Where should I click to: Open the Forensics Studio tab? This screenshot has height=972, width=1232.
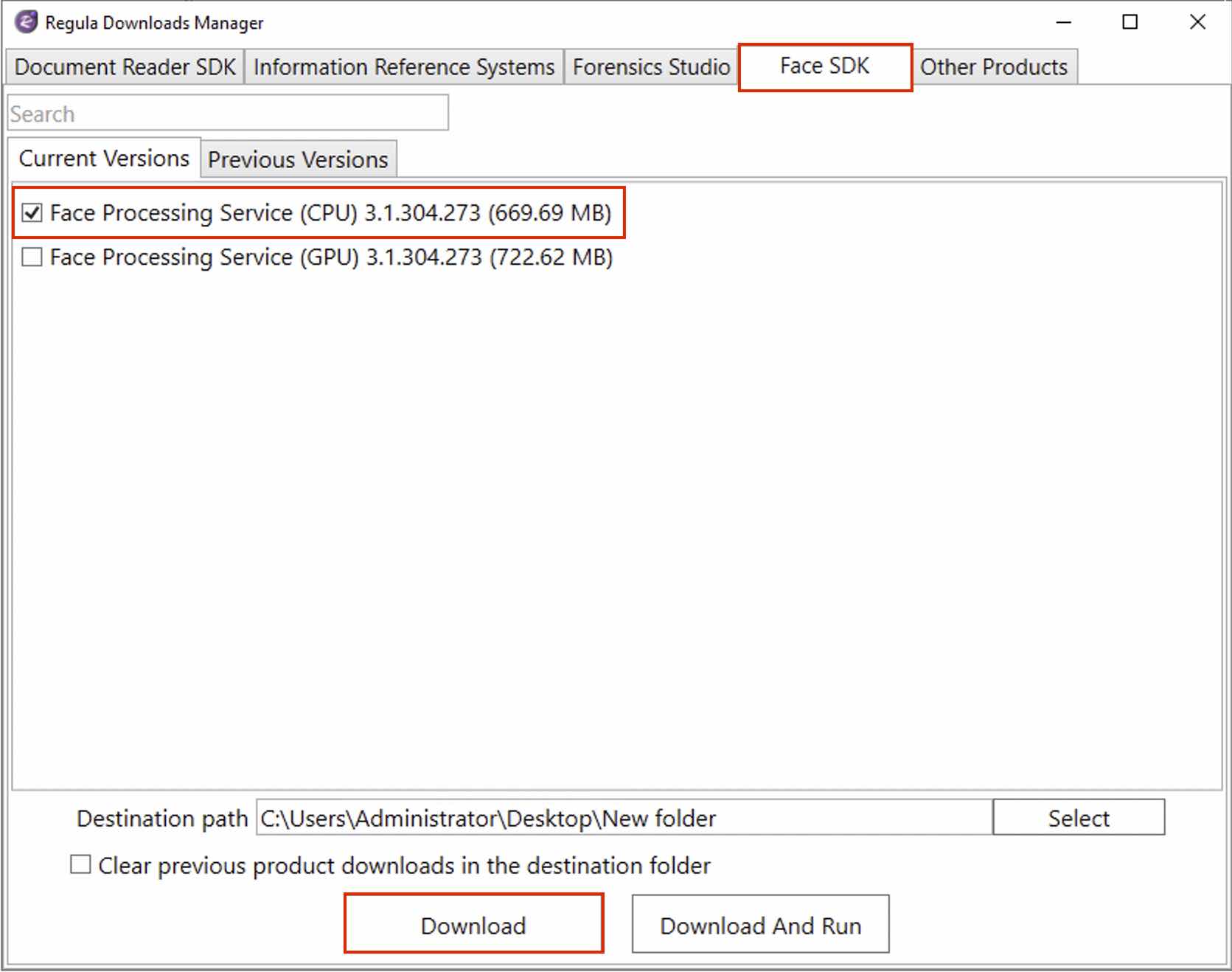coord(651,67)
